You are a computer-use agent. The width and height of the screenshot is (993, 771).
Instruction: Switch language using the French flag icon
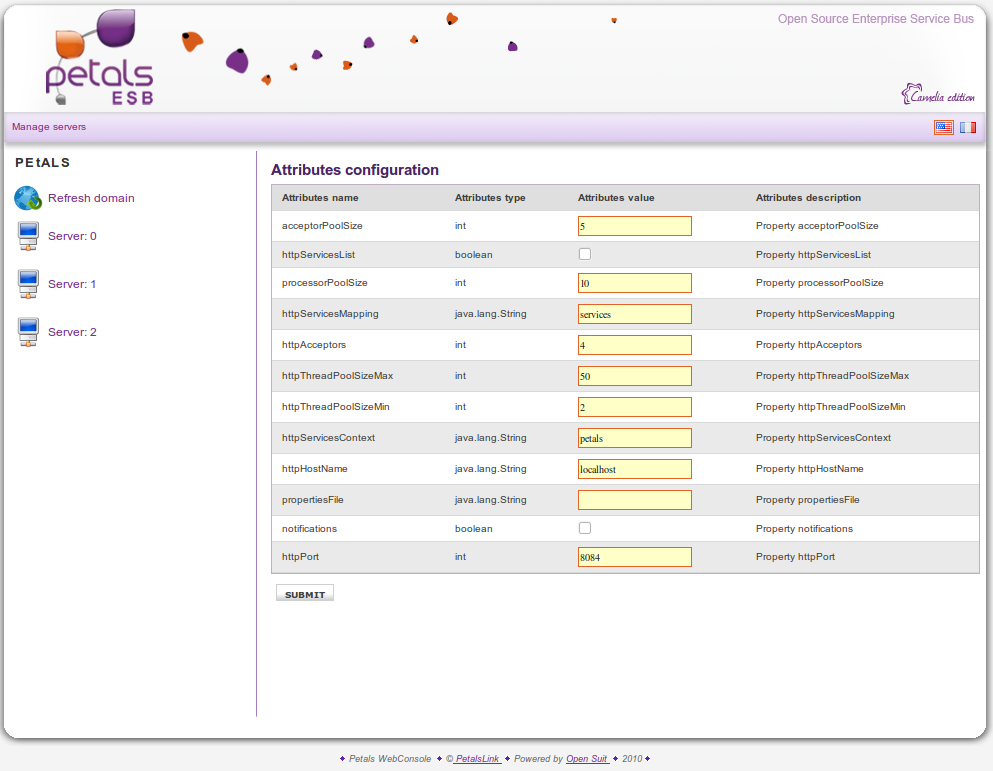click(x=968, y=127)
